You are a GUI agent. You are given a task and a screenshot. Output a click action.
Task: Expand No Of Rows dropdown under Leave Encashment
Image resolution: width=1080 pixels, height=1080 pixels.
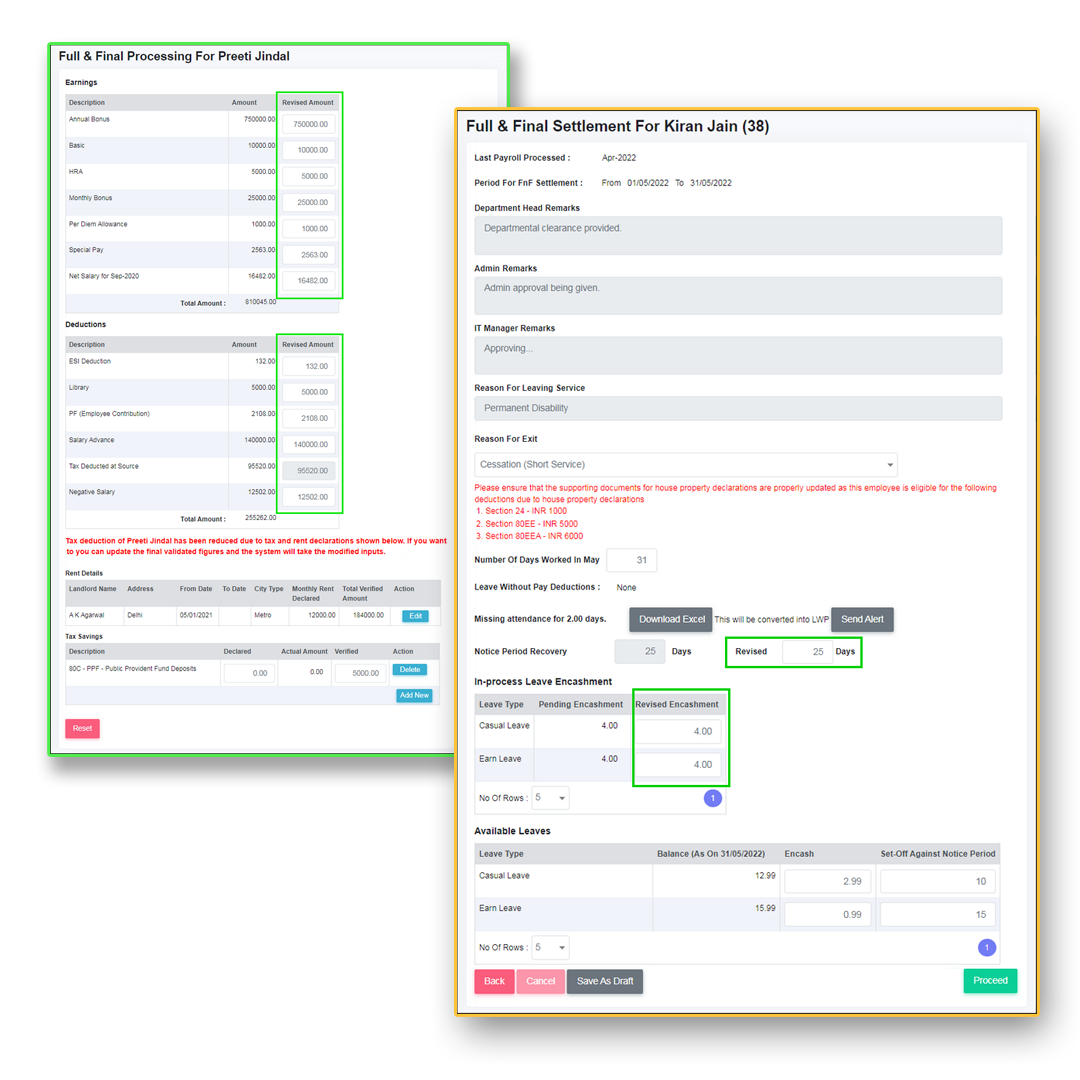[x=550, y=798]
